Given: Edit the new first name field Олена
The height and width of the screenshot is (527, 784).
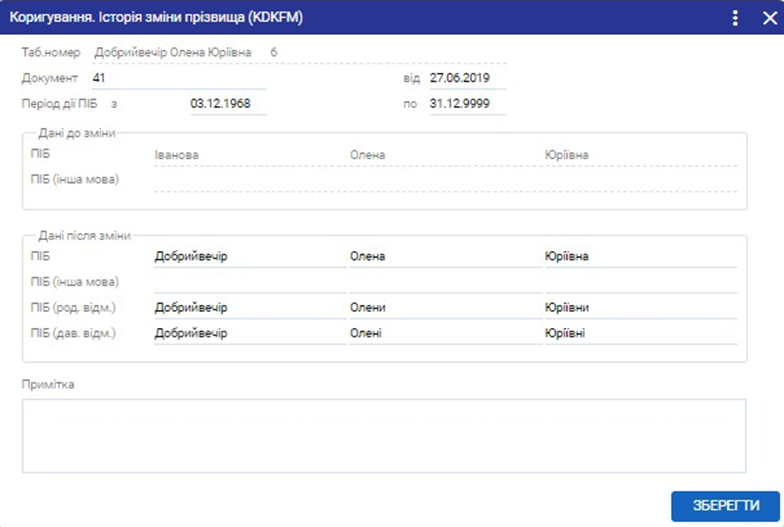Looking at the screenshot, I should pos(443,257).
